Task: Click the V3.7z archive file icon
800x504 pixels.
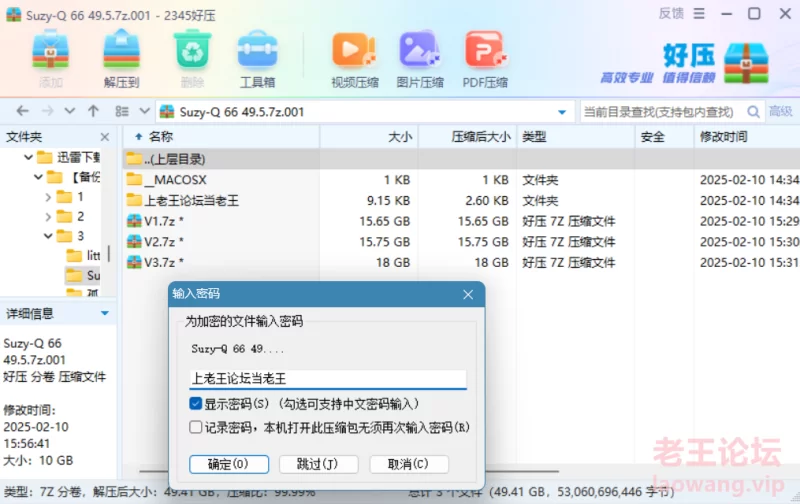Action: 134,262
